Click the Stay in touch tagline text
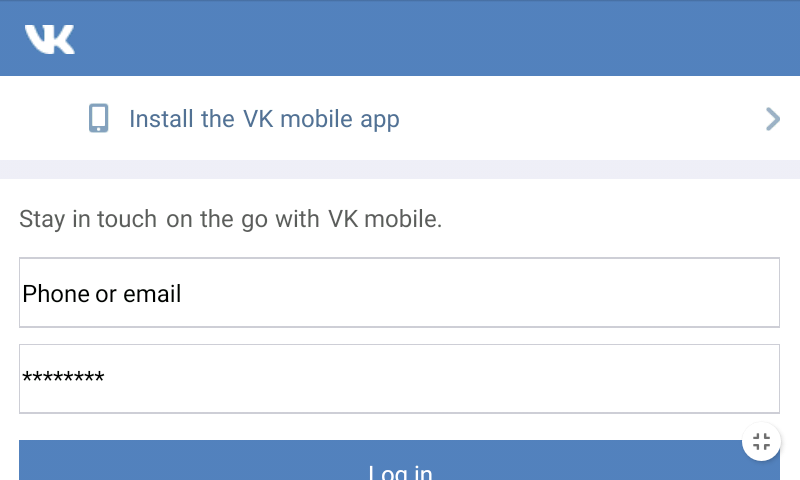The image size is (800, 480). (230, 219)
